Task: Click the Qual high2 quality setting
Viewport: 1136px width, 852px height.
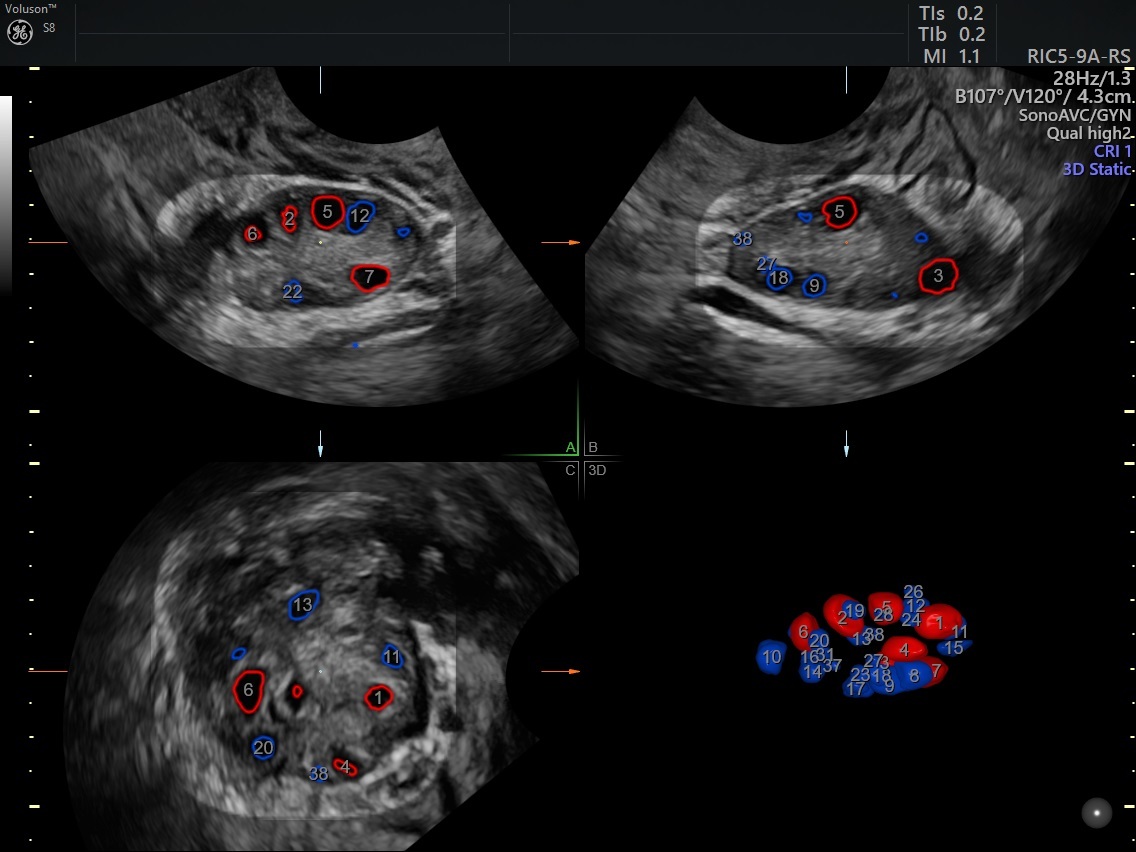Action: click(1087, 133)
